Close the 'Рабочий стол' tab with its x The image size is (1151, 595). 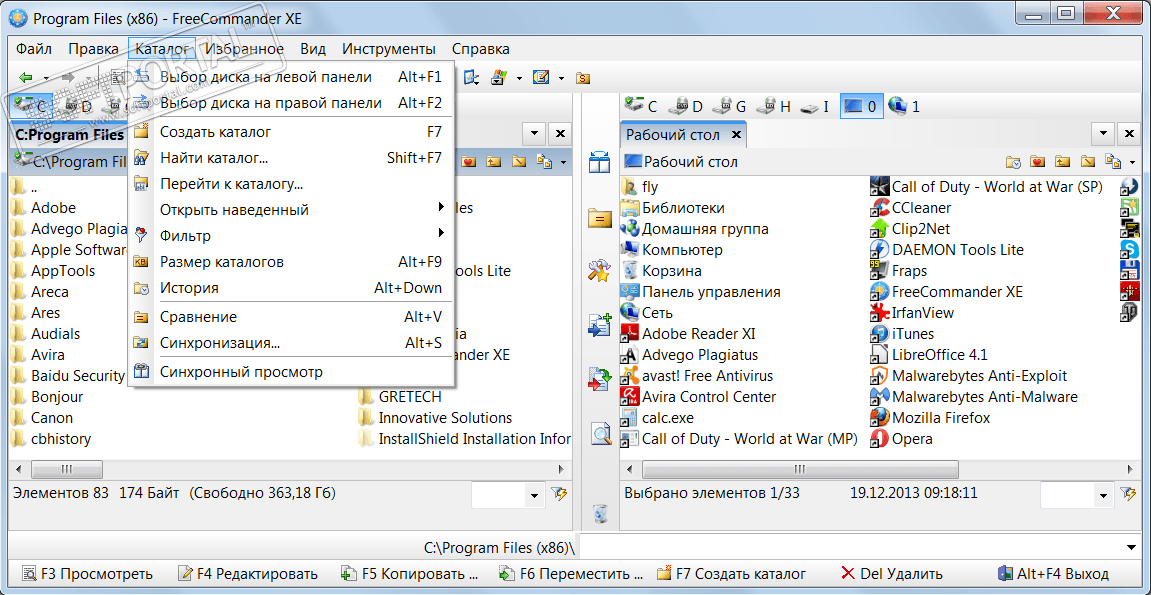coord(736,135)
